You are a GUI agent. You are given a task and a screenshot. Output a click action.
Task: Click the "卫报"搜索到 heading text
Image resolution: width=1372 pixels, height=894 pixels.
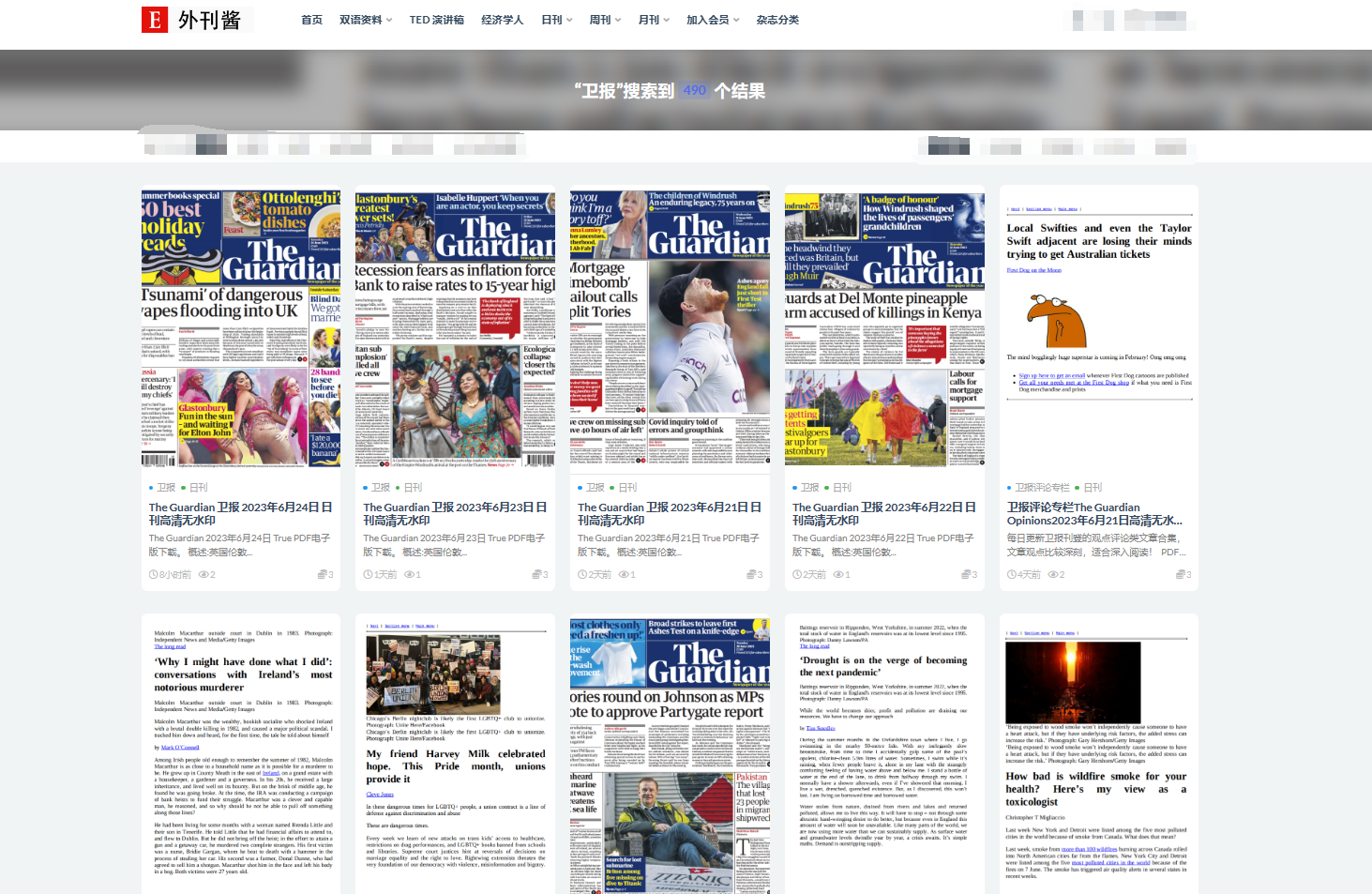[625, 91]
